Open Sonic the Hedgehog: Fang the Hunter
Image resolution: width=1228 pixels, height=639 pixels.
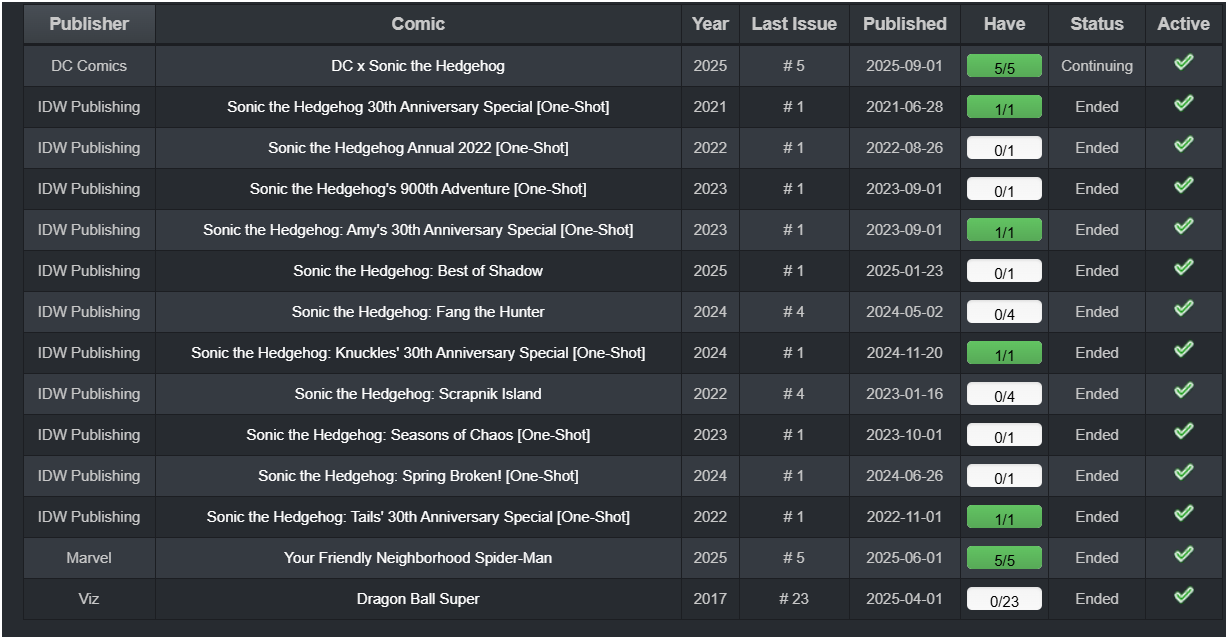(x=418, y=312)
